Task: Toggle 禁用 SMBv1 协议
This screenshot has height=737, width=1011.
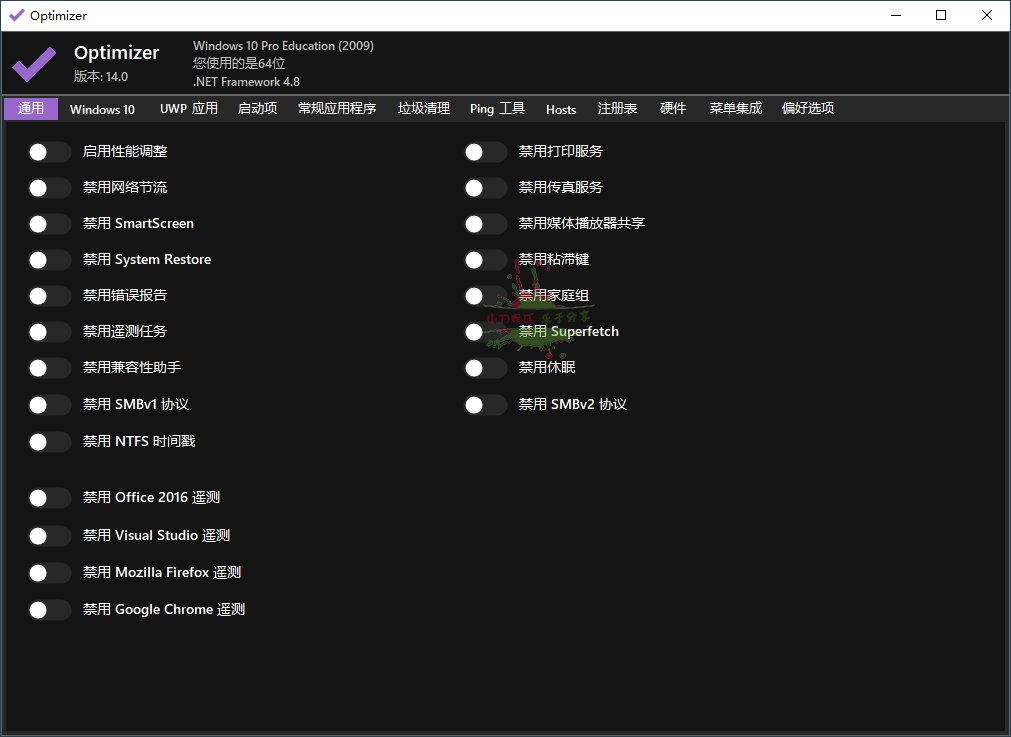Action: click(x=49, y=404)
